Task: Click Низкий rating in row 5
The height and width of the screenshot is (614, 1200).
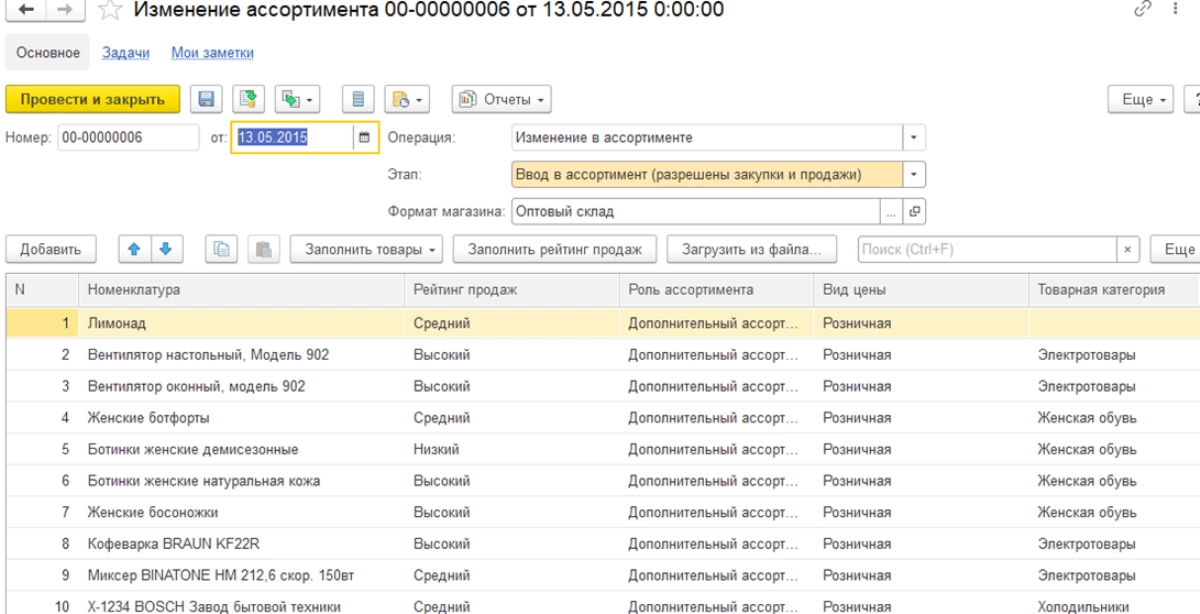Action: [437, 449]
